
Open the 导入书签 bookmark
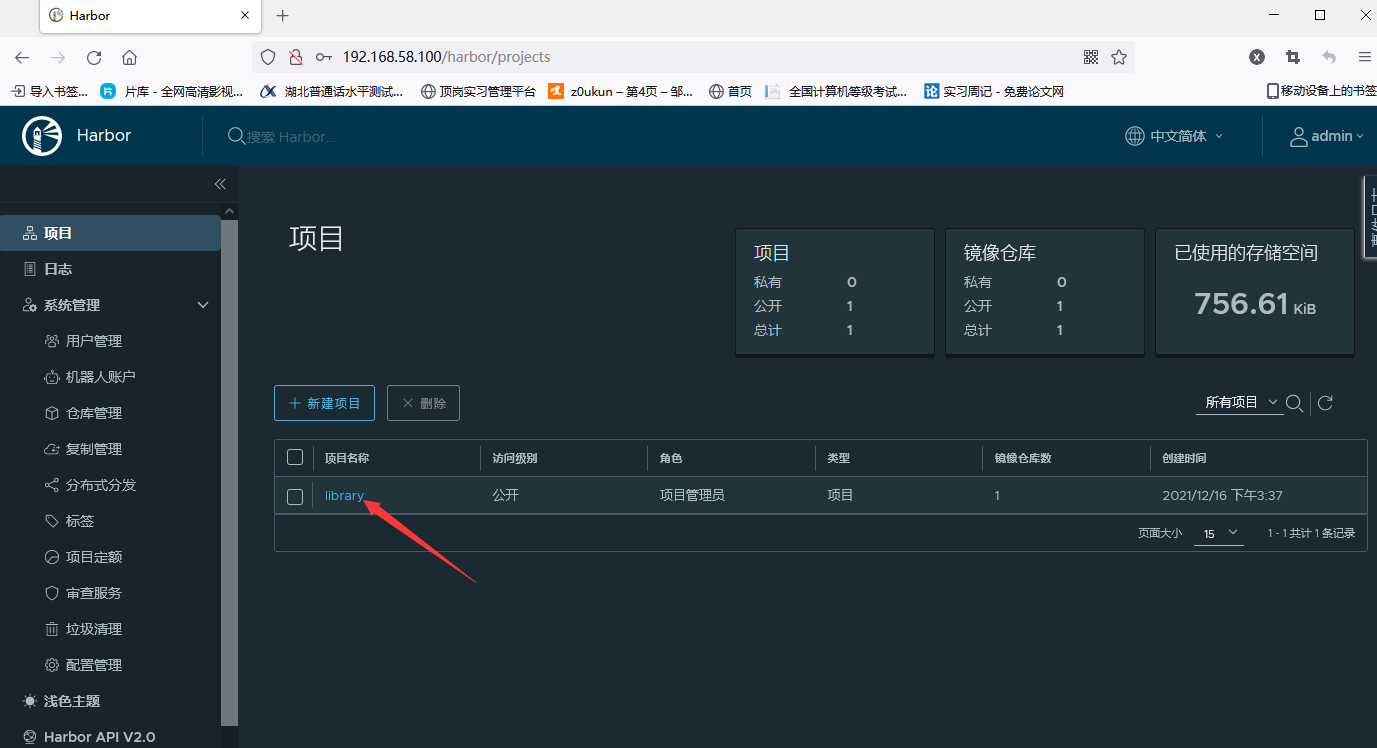click(50, 91)
